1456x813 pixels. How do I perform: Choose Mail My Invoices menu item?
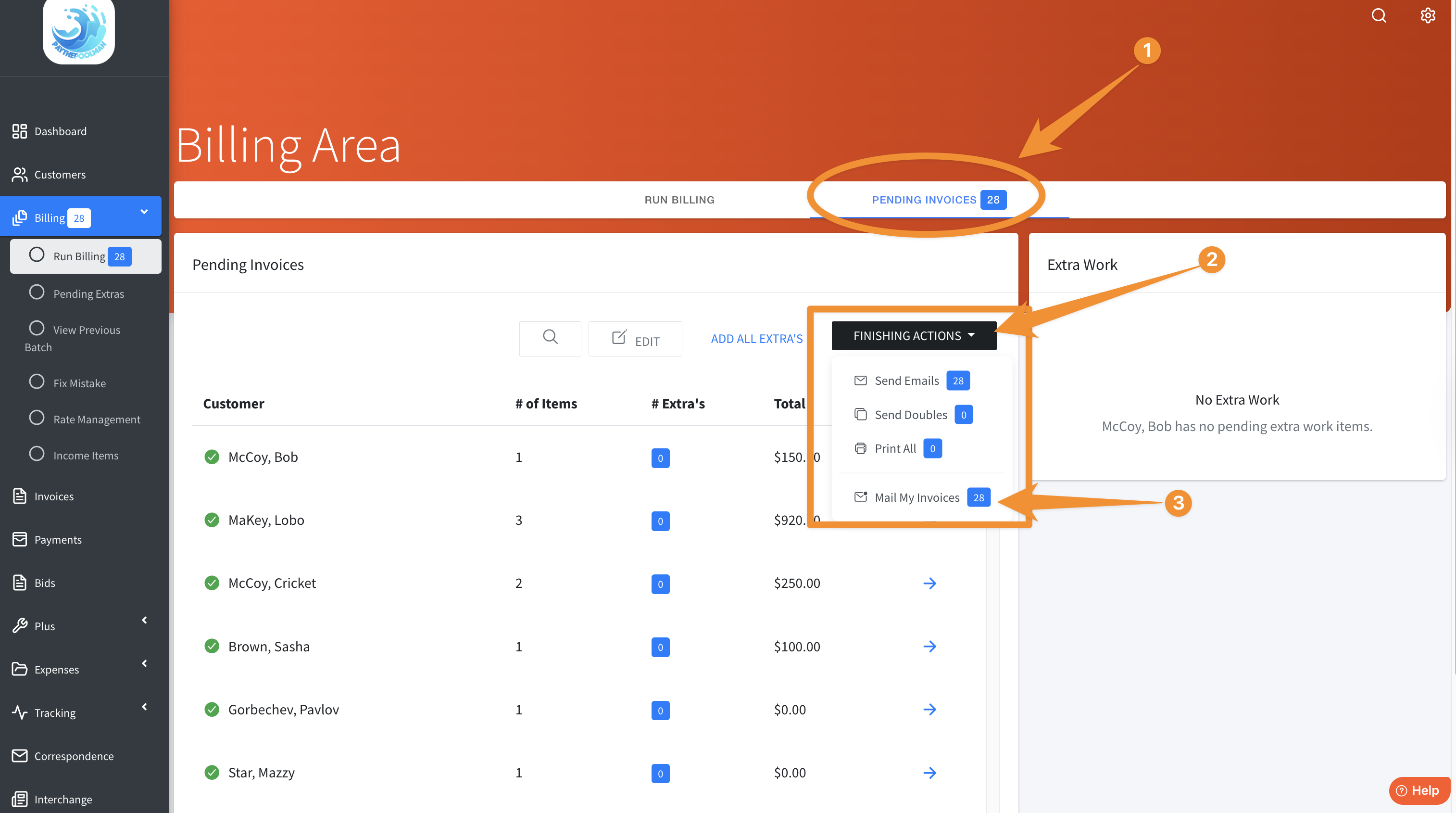[917, 497]
